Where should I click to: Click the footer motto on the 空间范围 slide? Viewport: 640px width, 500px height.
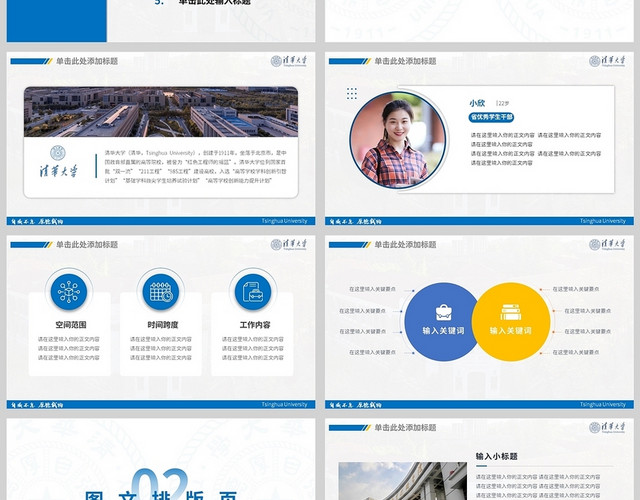[x=37, y=405]
